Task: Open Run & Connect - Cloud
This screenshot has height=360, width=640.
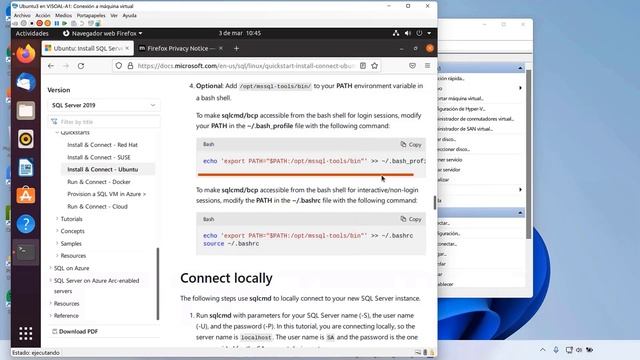Action: click(x=98, y=207)
